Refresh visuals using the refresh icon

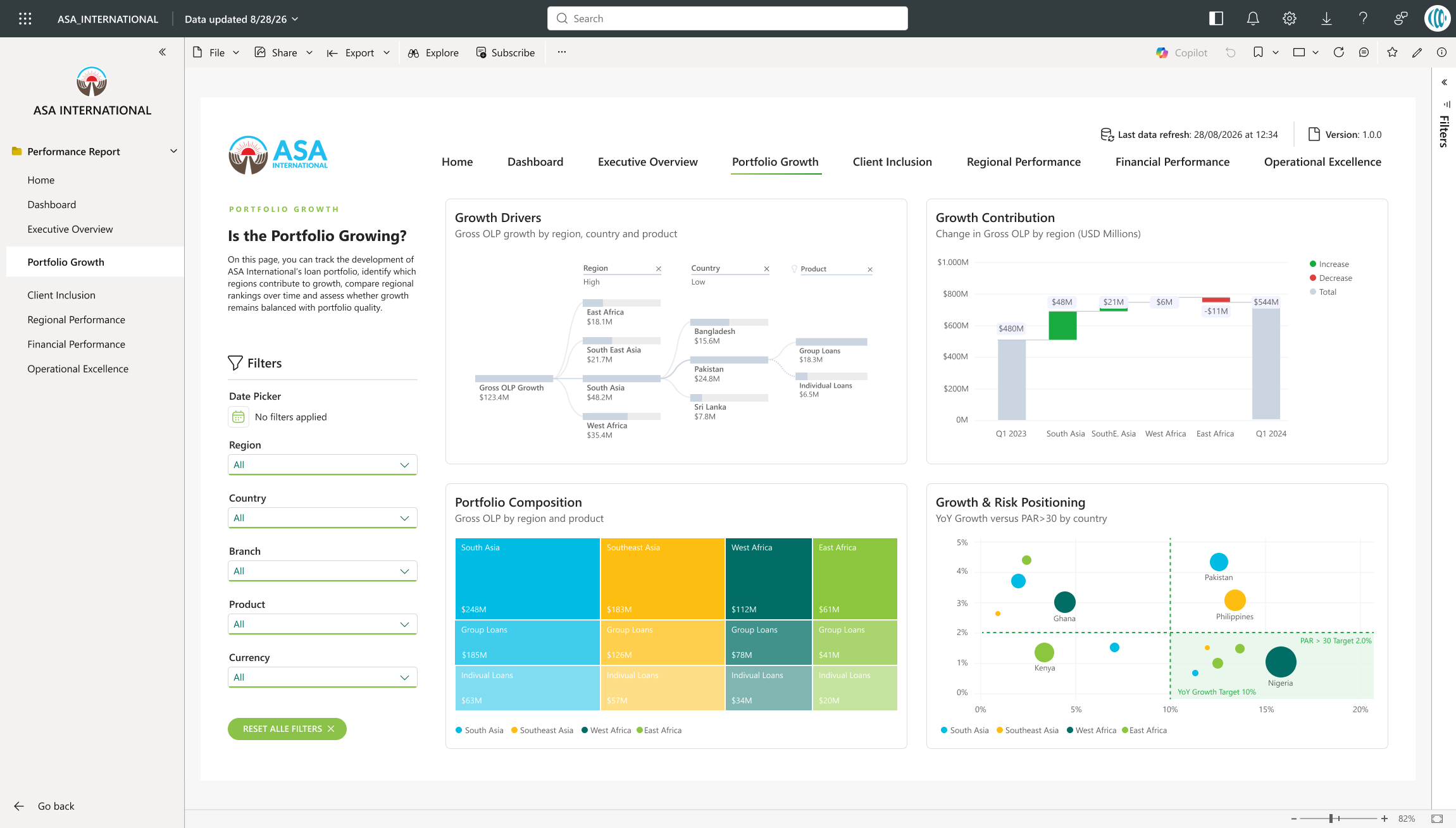(1338, 53)
